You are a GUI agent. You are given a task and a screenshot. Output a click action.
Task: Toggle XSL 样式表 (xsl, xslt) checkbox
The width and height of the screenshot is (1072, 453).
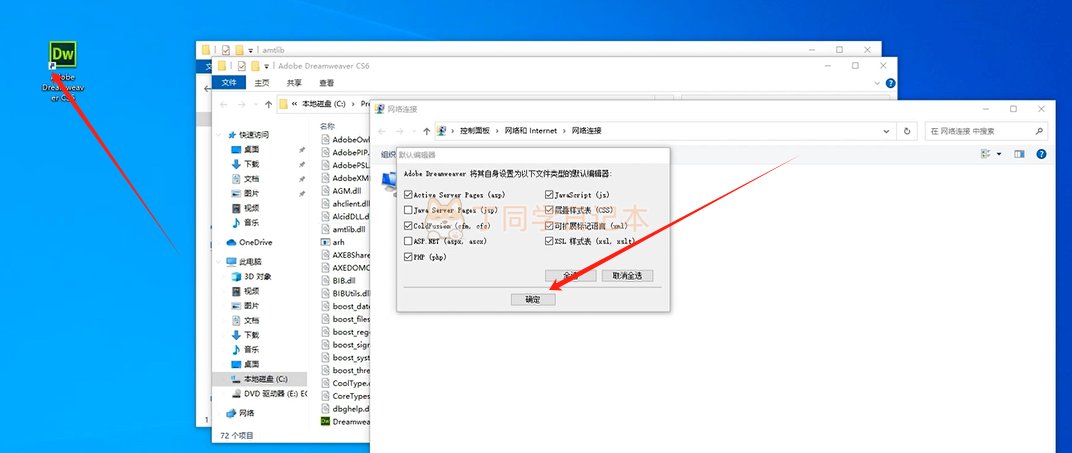point(549,241)
